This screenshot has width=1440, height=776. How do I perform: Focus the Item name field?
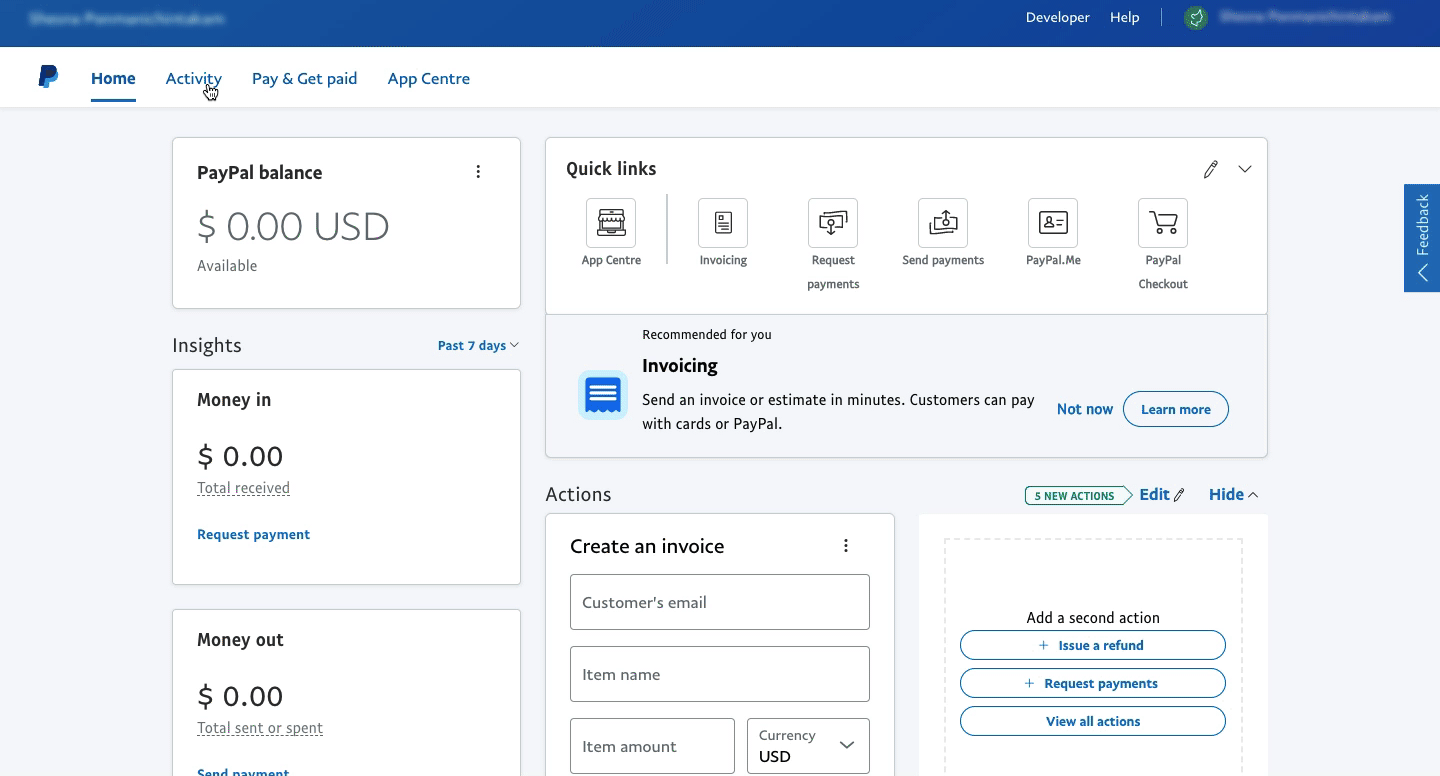tap(720, 674)
